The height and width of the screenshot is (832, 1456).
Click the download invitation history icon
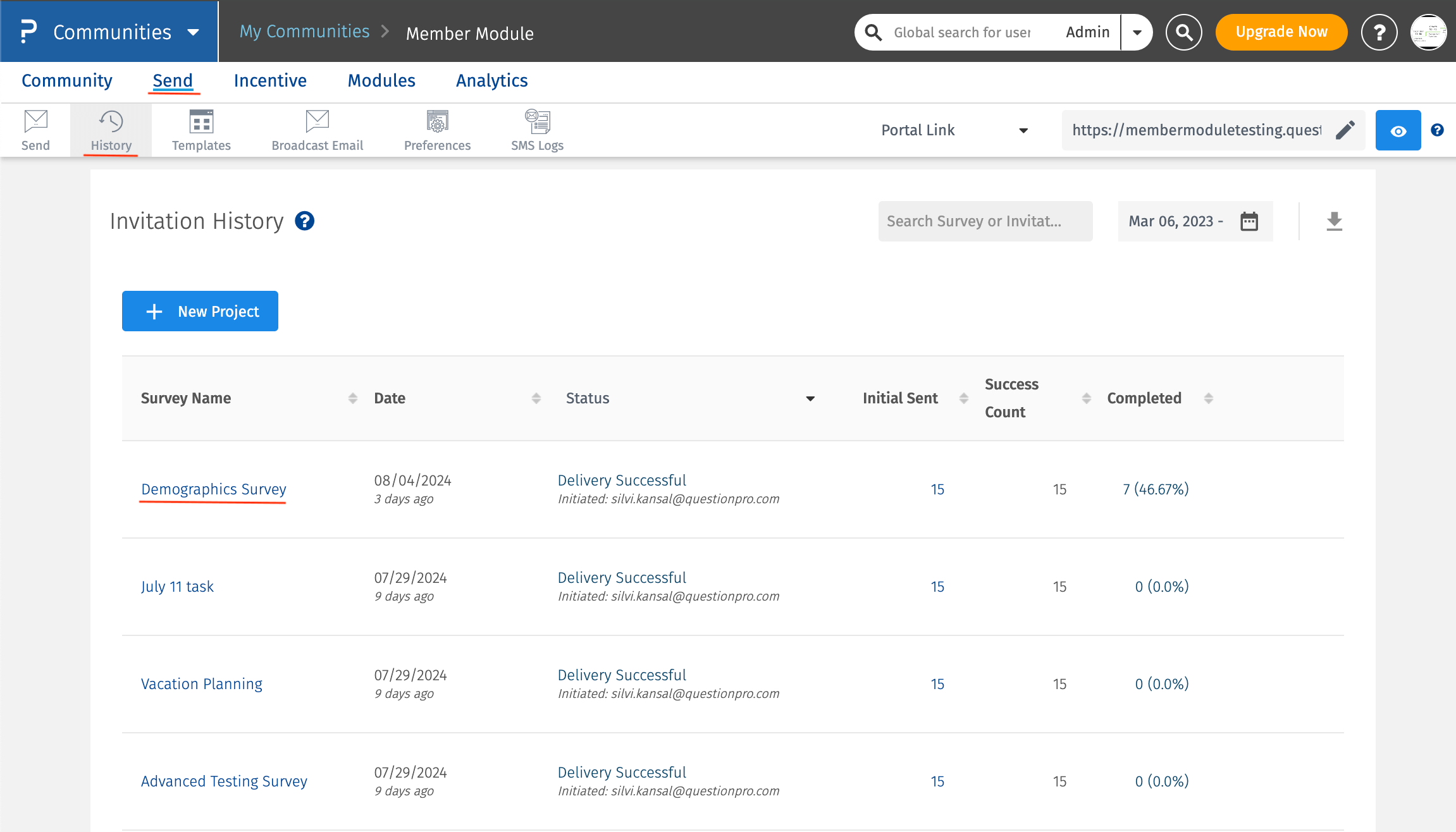tap(1334, 221)
